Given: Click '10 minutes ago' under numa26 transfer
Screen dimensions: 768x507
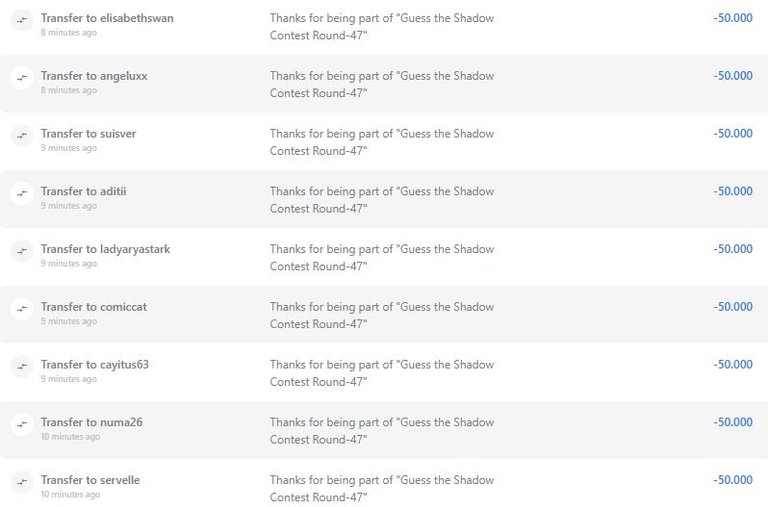Looking at the screenshot, I should click(x=71, y=437).
